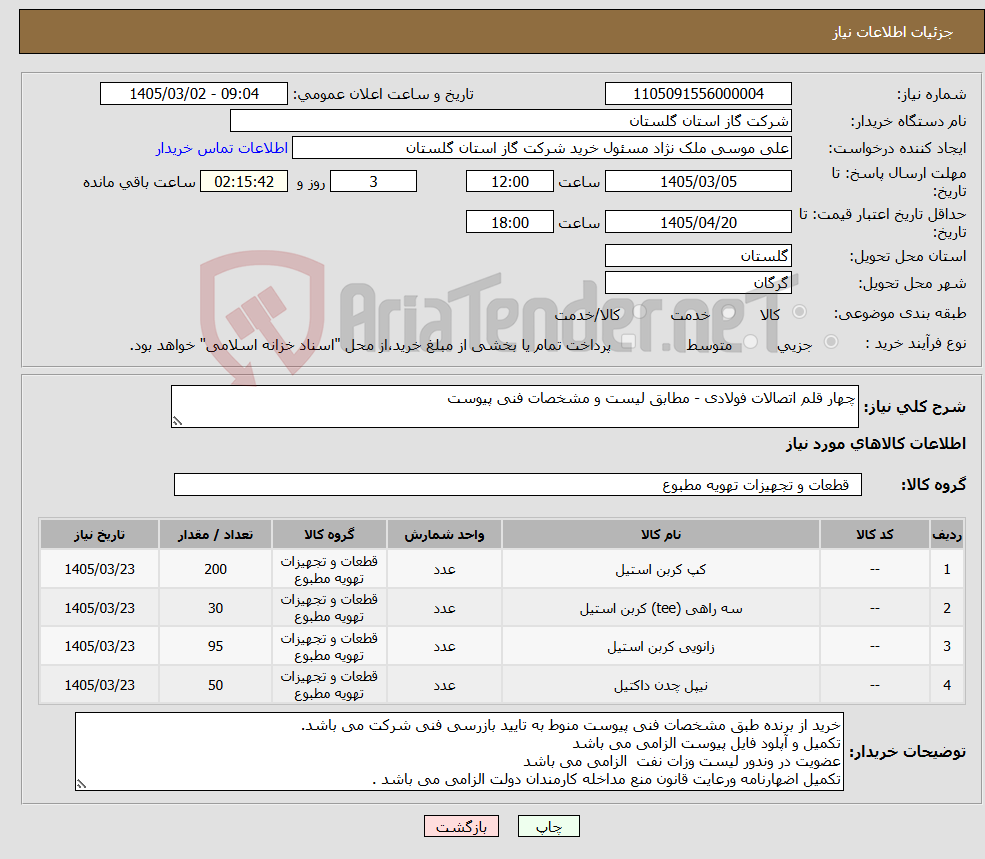985x859 pixels.
Task: Click the delivery city field گرگان
Action: 698,283
